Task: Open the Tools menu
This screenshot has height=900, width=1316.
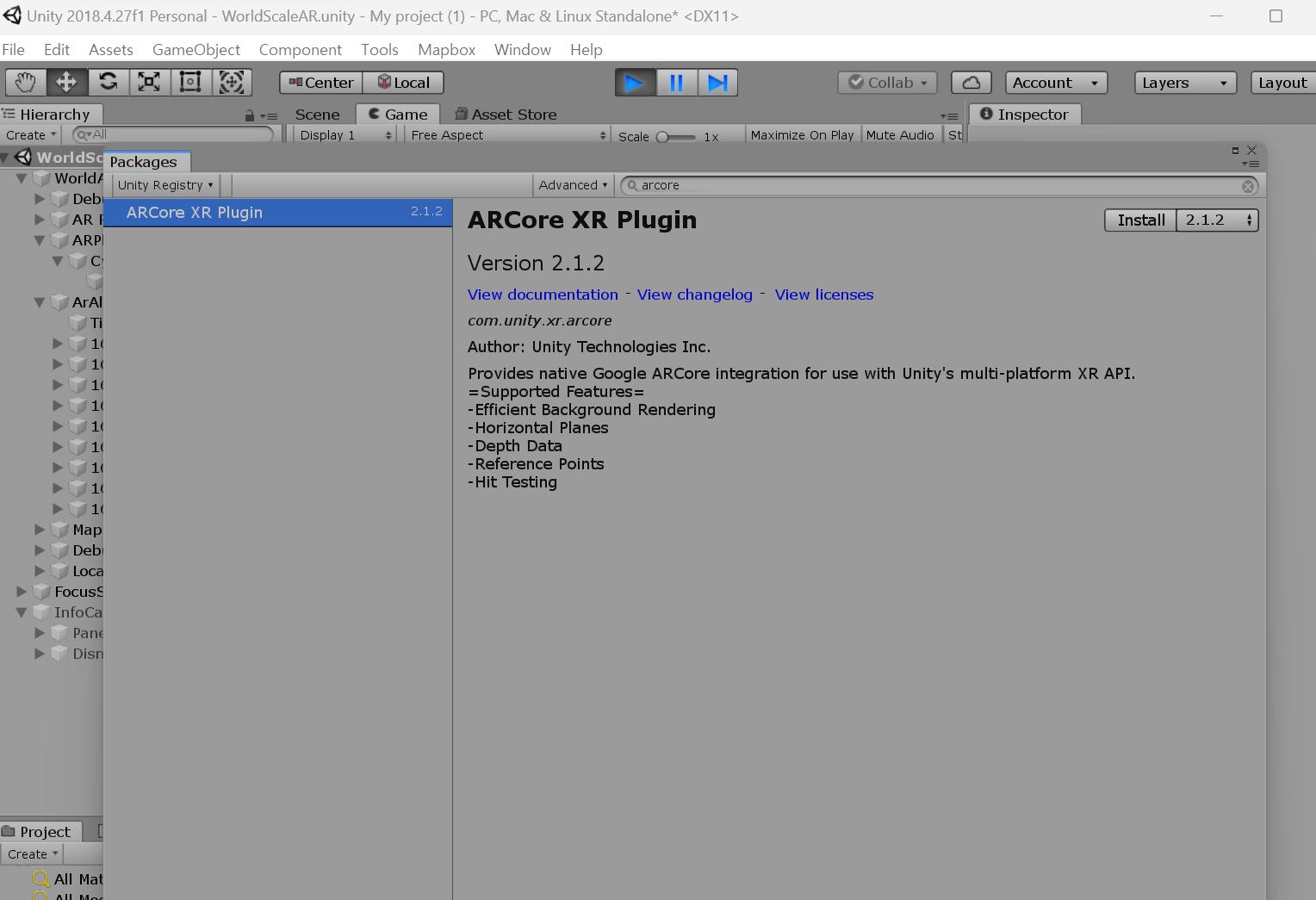Action: pyautogui.click(x=380, y=50)
